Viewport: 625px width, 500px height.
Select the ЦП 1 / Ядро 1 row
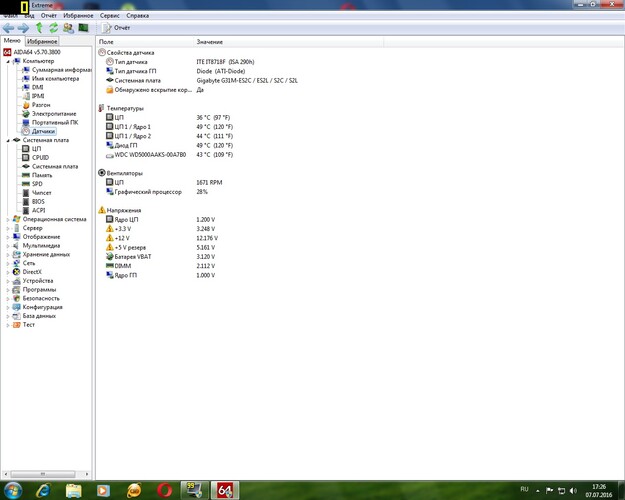point(169,127)
